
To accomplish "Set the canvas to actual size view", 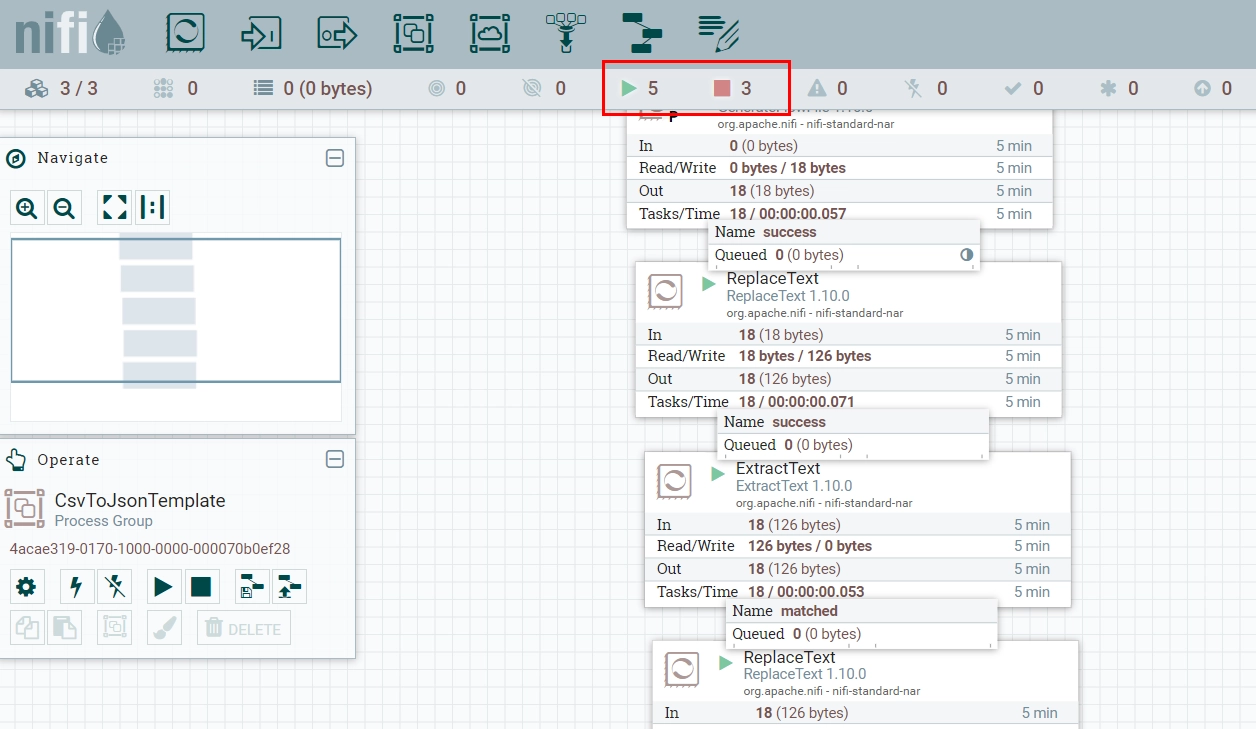I will coord(152,208).
